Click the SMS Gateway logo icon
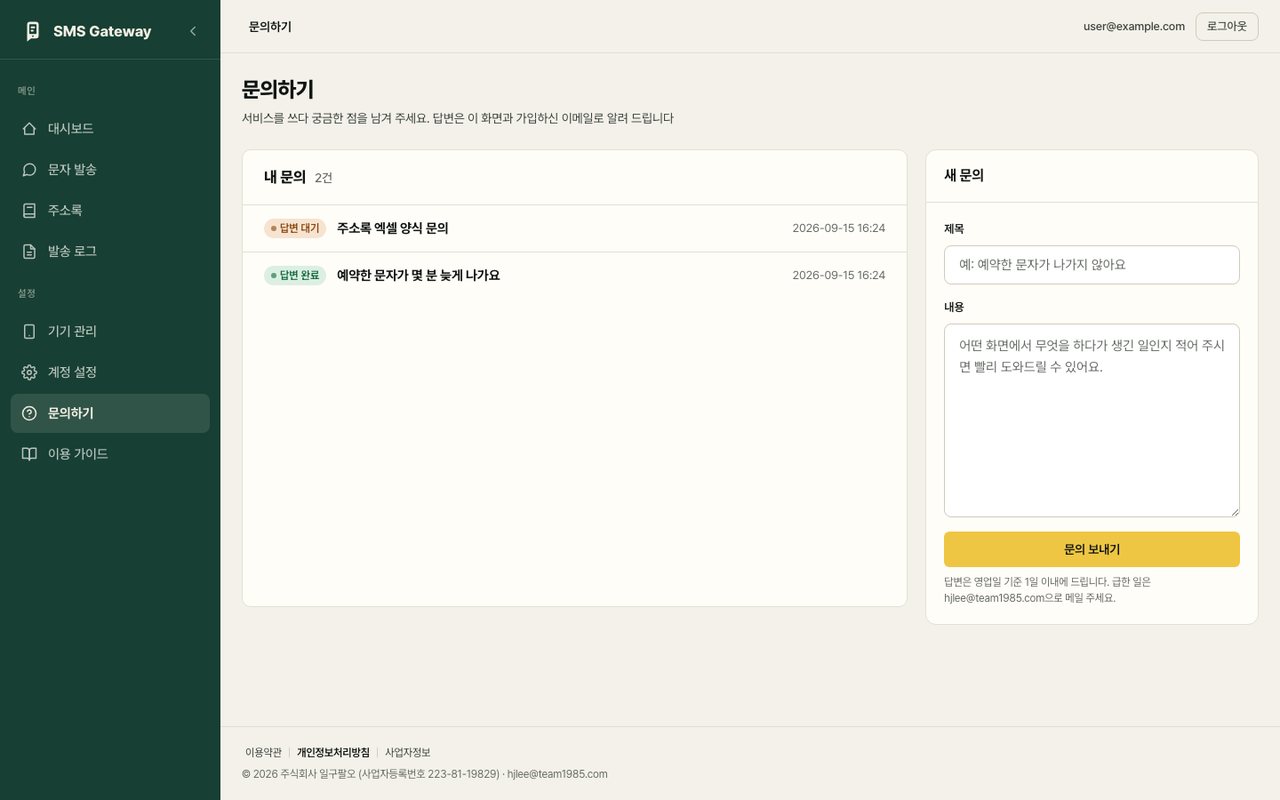Image resolution: width=1280 pixels, height=800 pixels. pyautogui.click(x=33, y=31)
